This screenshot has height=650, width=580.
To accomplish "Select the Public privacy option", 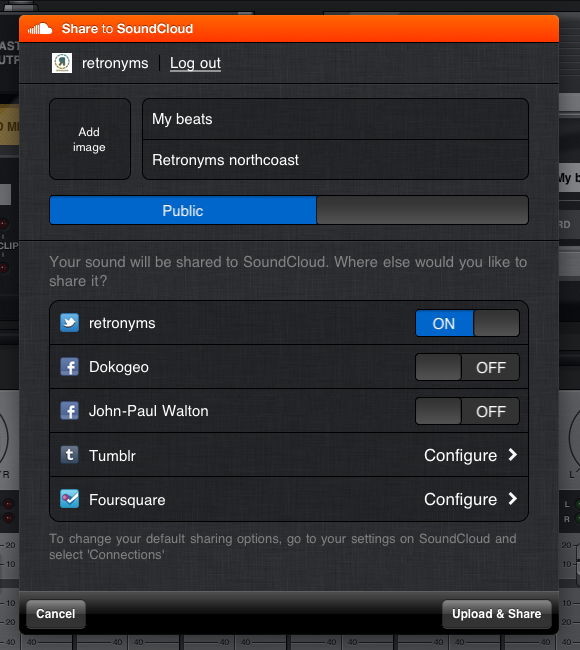I will click(183, 210).
